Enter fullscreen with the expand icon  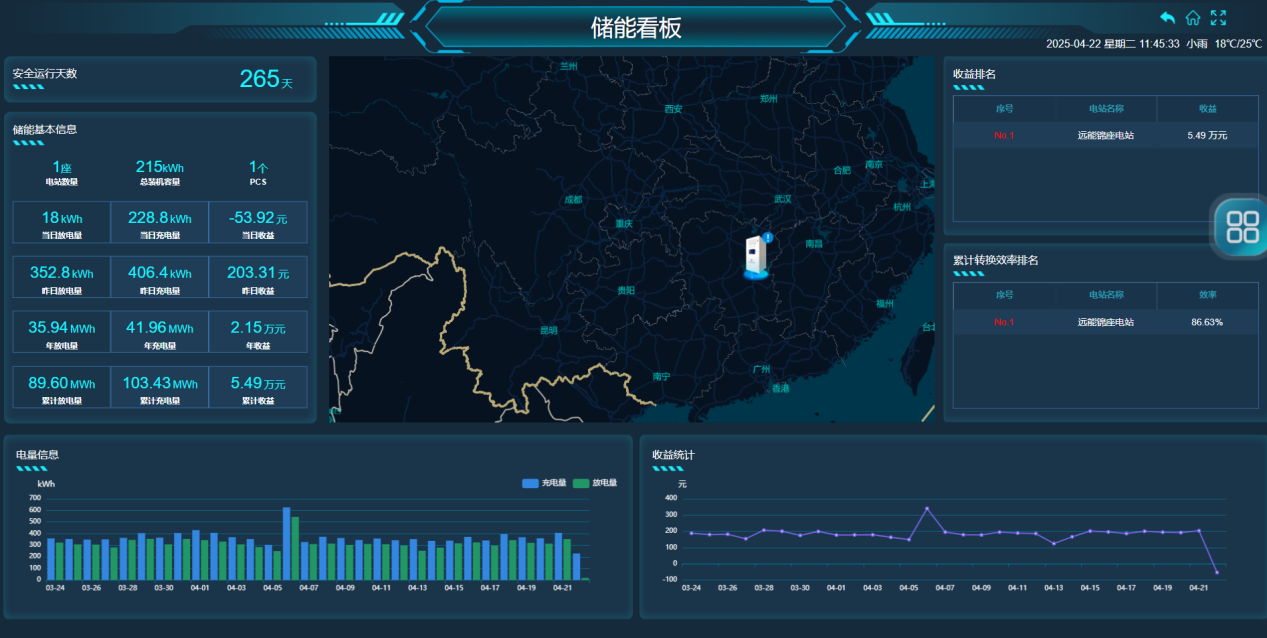(1218, 18)
